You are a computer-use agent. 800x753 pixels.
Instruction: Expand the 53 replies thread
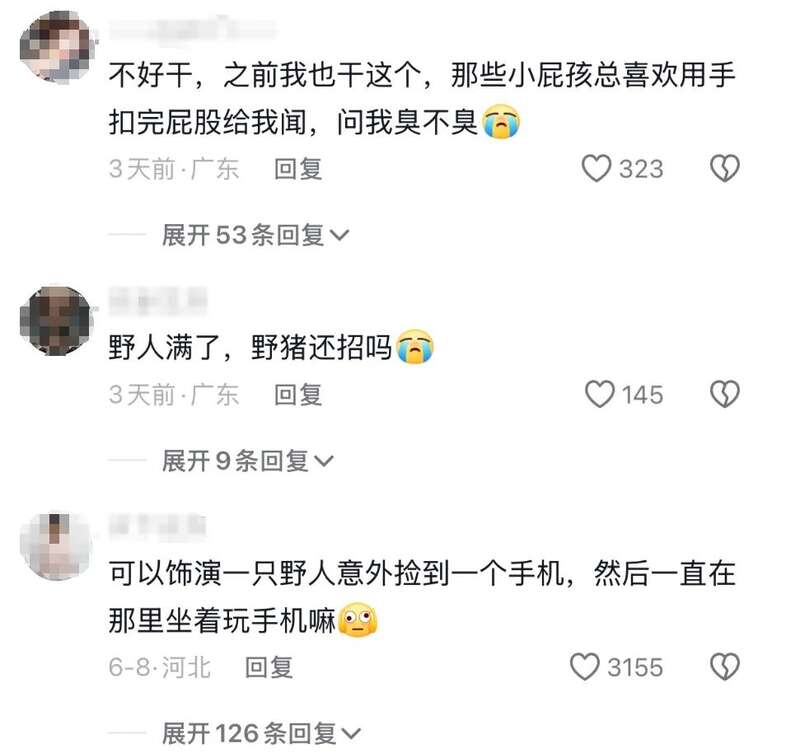point(255,235)
